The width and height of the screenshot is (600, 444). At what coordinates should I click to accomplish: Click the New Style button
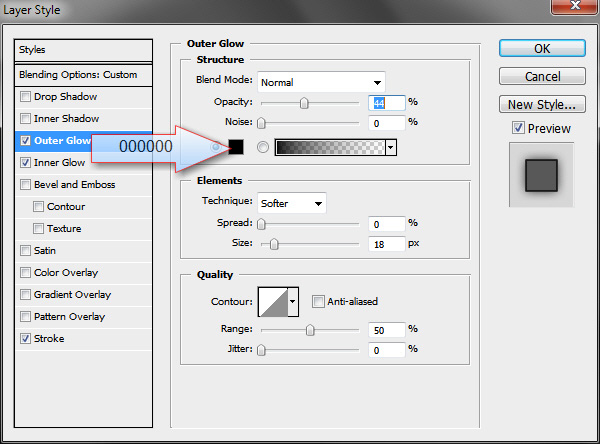(542, 104)
